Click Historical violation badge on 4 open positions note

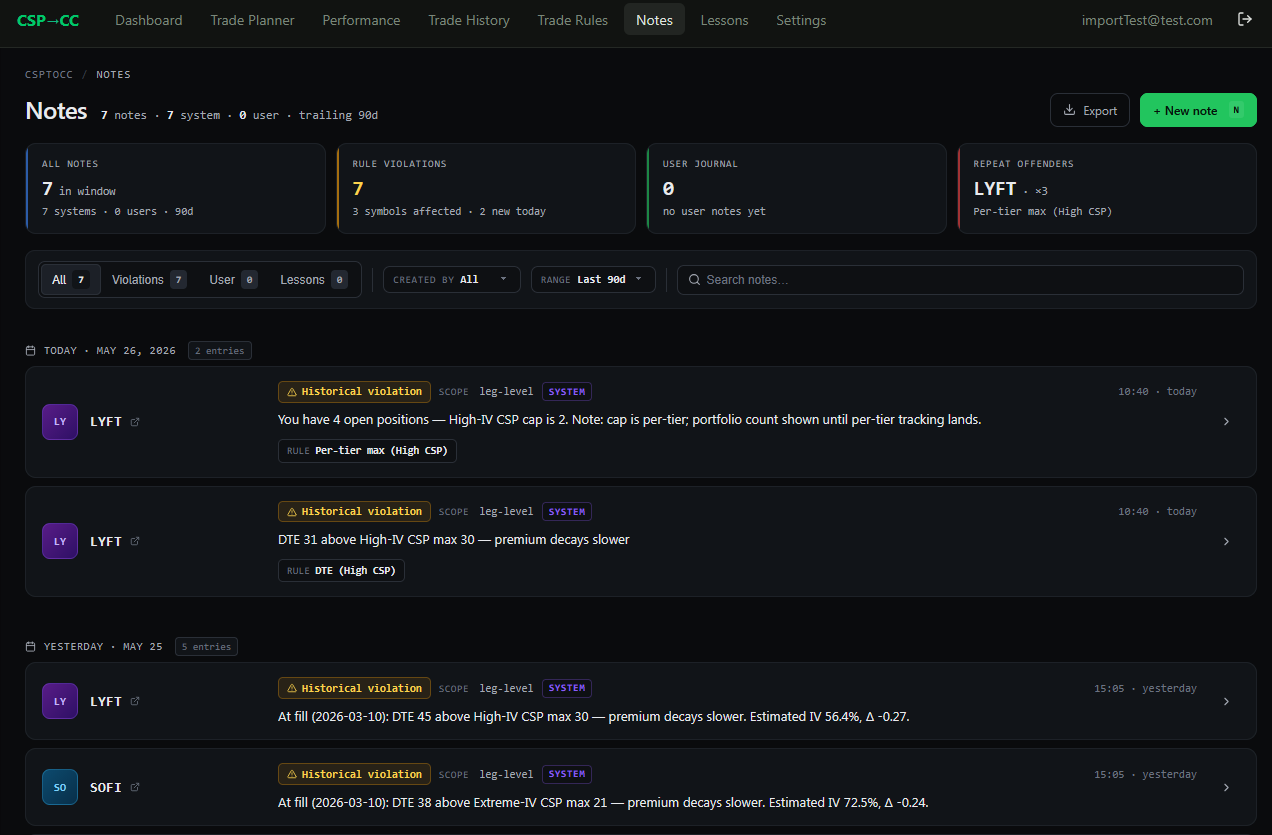354,392
